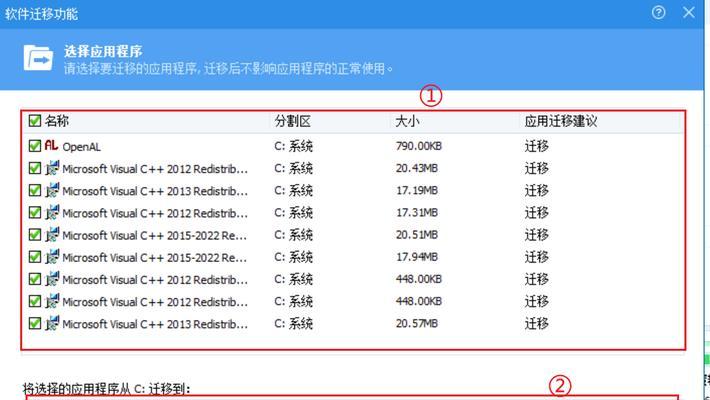
Task: Select Visual C++ 2012 name in 20.43MB row
Action: [x=155, y=169]
